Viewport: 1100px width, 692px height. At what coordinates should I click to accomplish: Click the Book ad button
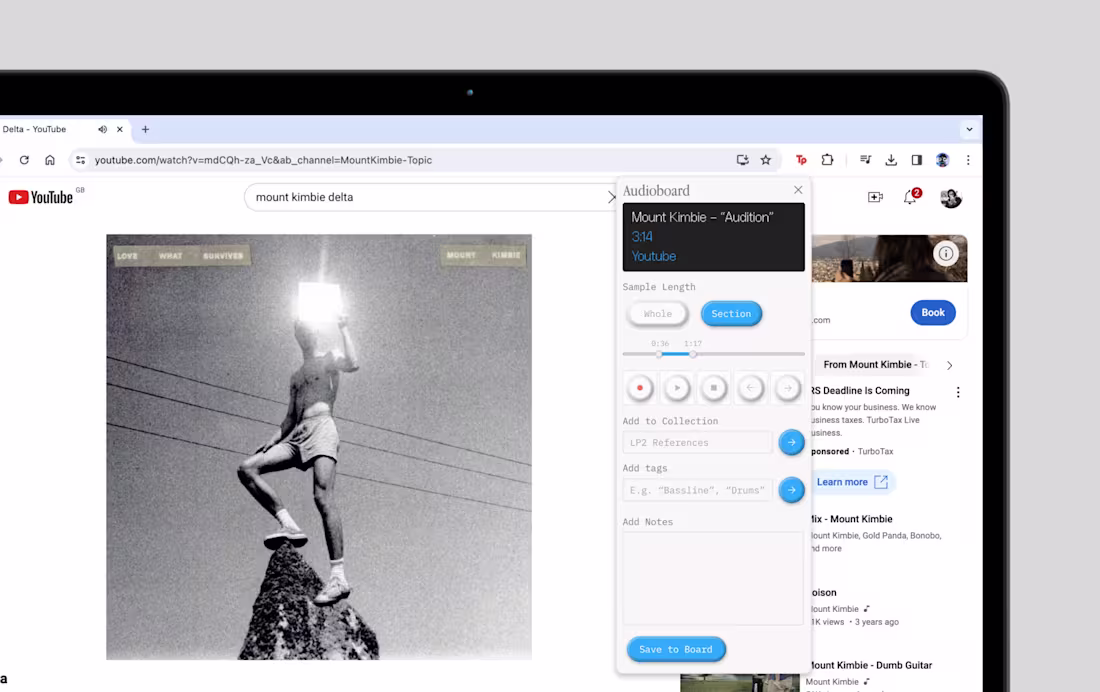click(932, 312)
